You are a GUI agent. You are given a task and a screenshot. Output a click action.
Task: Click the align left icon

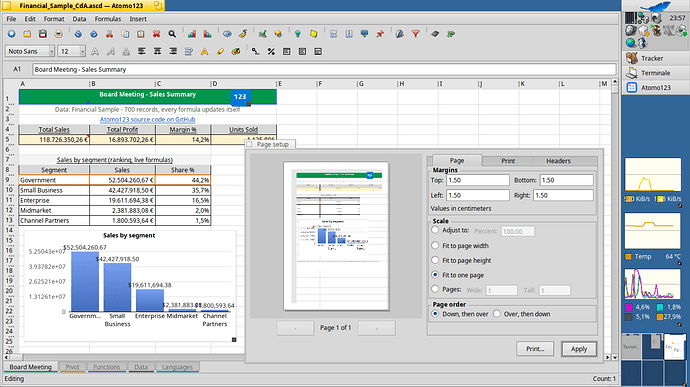(x=142, y=52)
